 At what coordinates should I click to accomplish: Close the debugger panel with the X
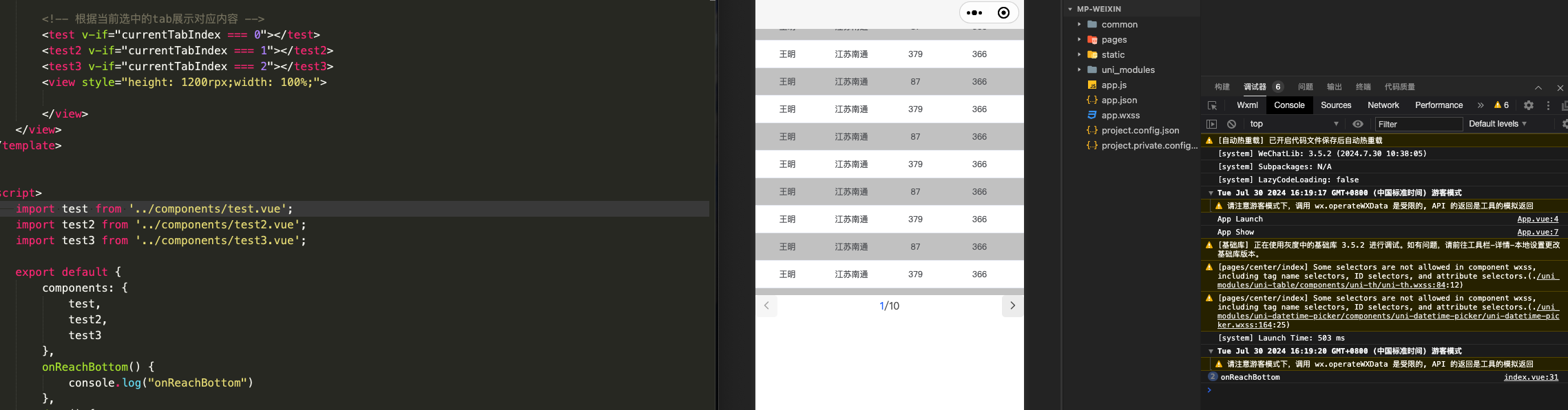pyautogui.click(x=1560, y=87)
